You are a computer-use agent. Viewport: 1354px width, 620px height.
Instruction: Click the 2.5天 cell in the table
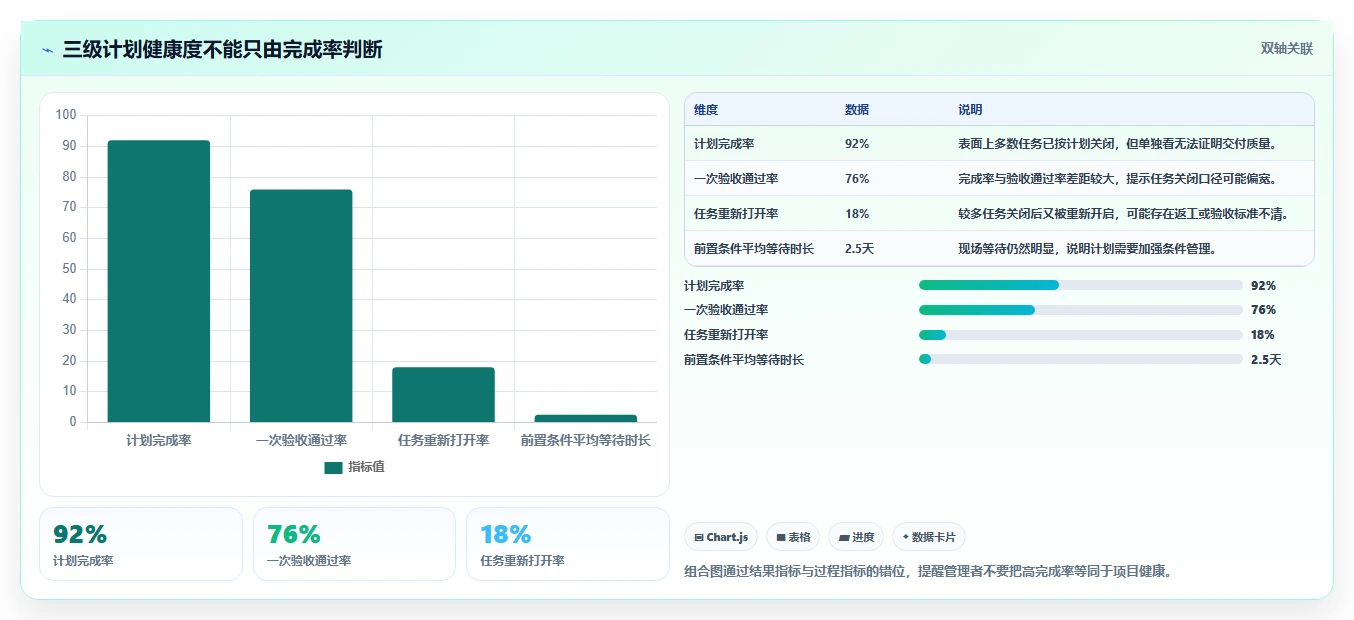pos(859,249)
